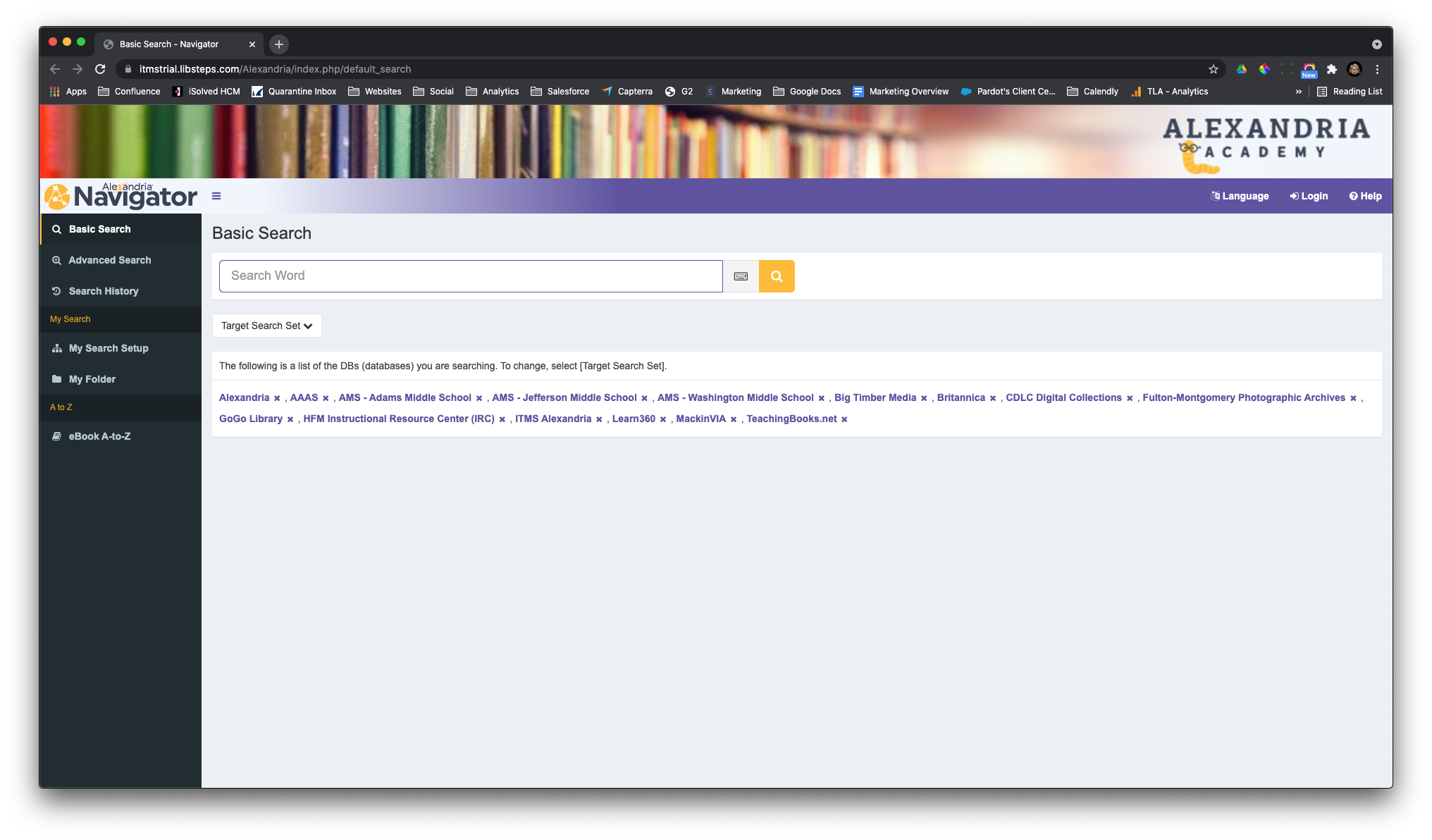
Task: Remove AMS - Adams Middle School x icon
Action: 479,398
